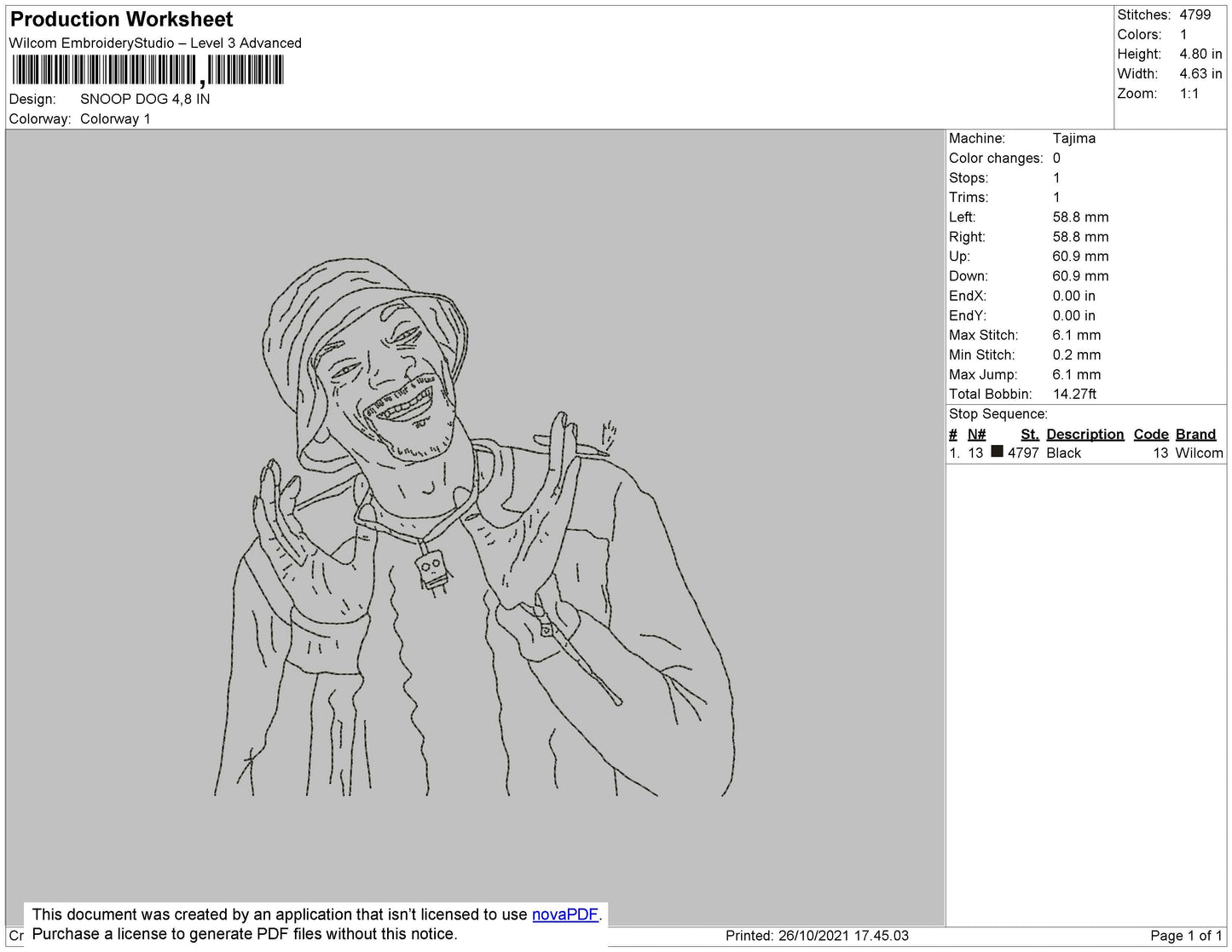Select the Min Stitch value '0.2 mm'
Image resolution: width=1232 pixels, height=952 pixels.
coord(1077,355)
